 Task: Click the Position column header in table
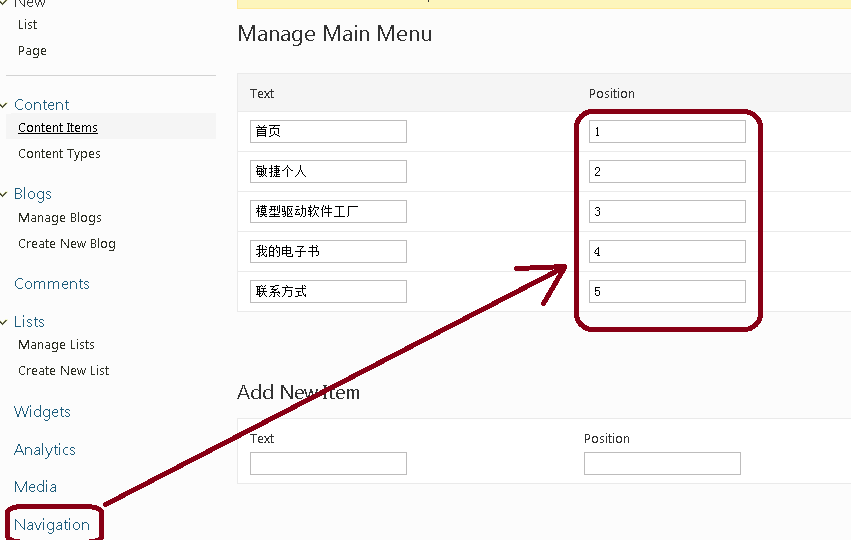pyautogui.click(x=612, y=93)
